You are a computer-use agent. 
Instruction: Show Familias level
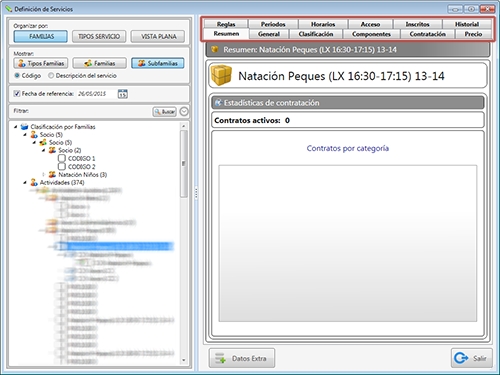pyautogui.click(x=100, y=63)
